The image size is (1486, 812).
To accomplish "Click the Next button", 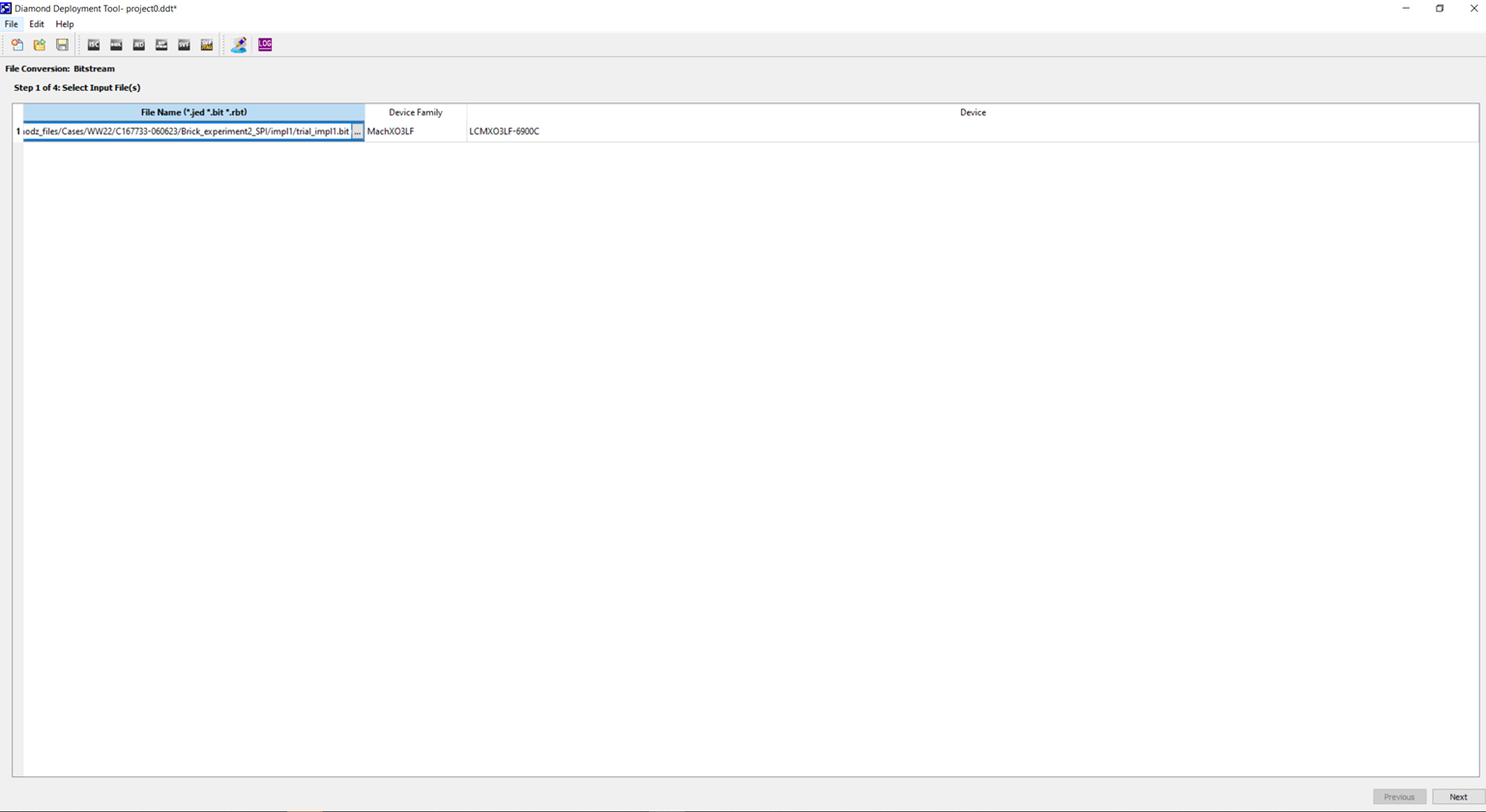I will point(1458,797).
